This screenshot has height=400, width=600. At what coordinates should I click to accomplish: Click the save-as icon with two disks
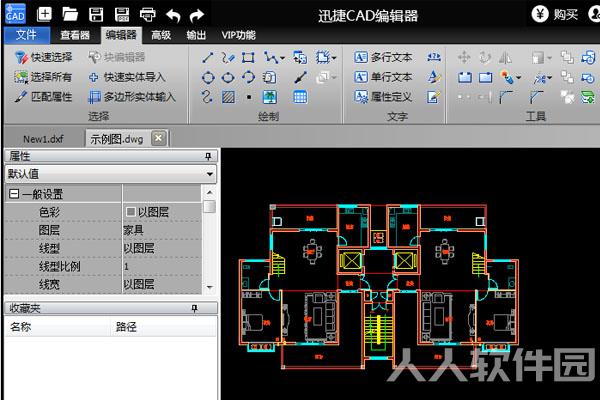click(x=122, y=15)
